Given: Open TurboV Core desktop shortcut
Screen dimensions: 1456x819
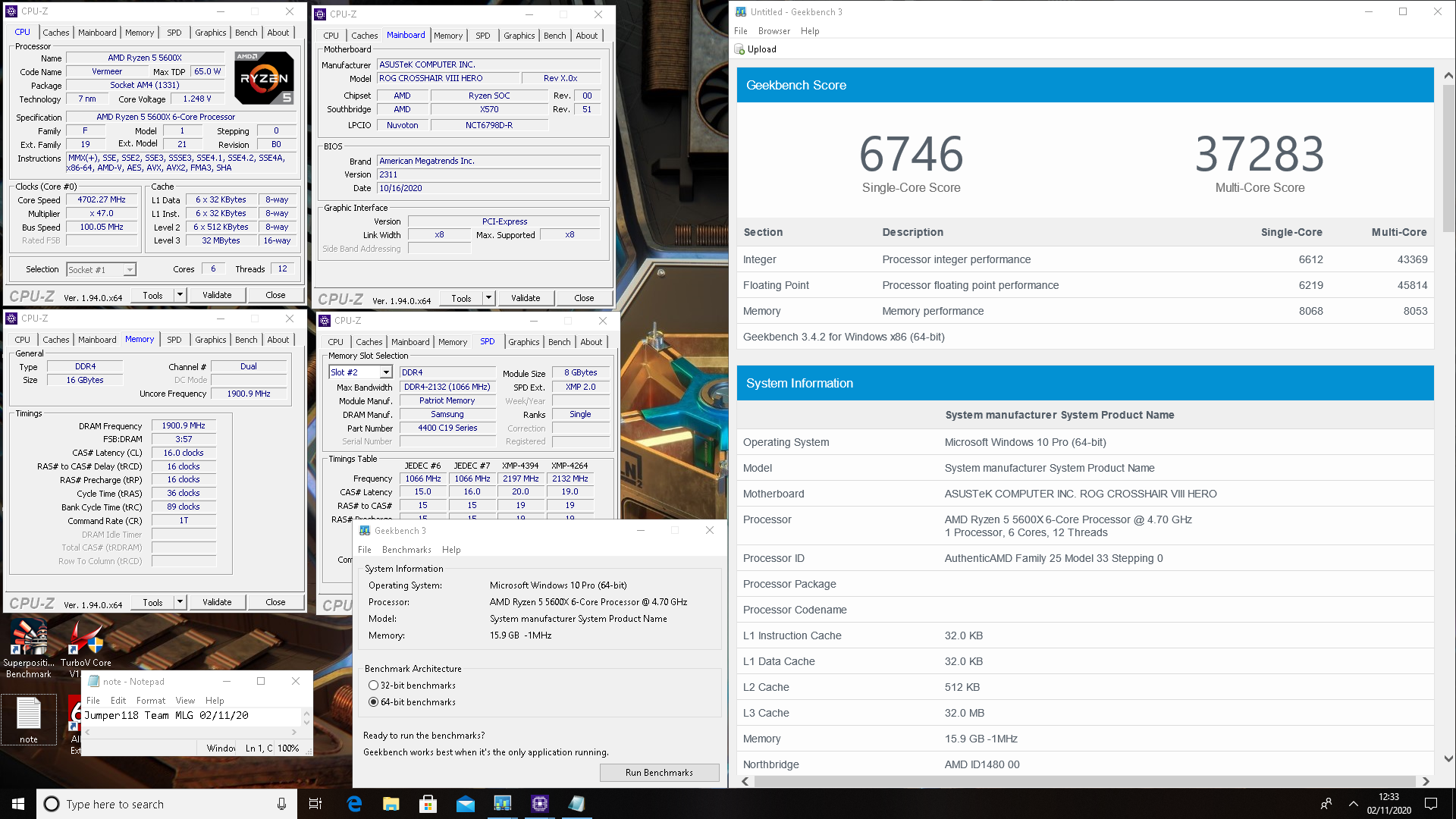Looking at the screenshot, I should [x=86, y=648].
